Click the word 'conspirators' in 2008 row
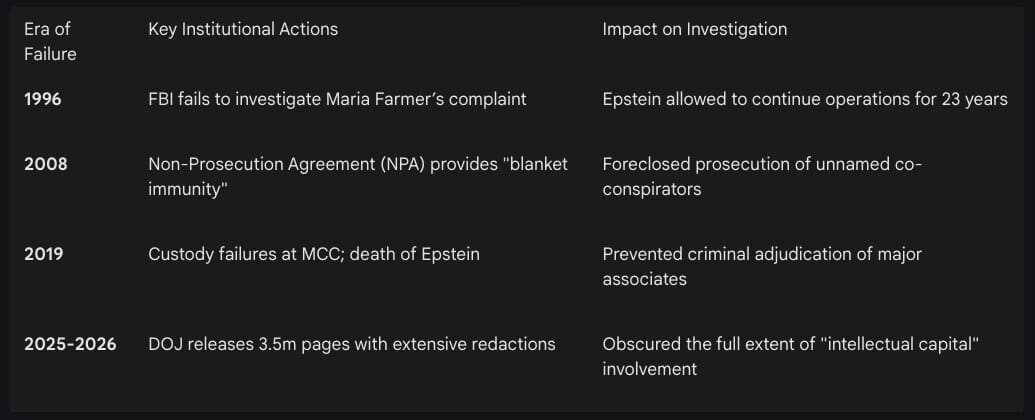The height and width of the screenshot is (420, 1035). [651, 189]
